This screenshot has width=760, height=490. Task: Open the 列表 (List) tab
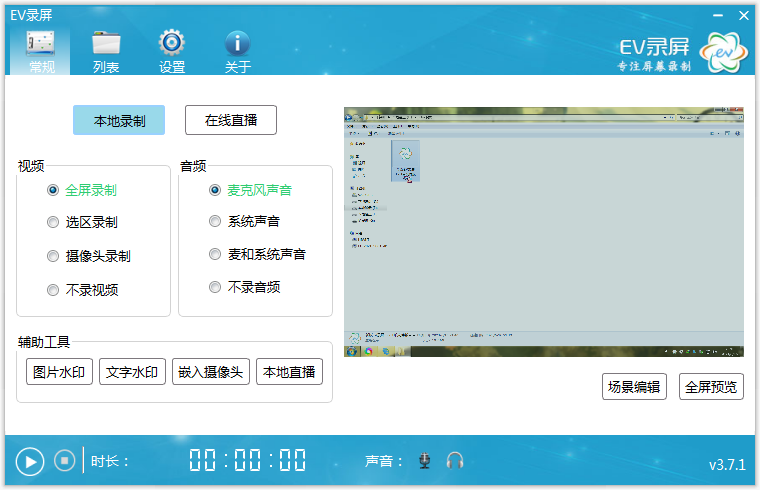click(x=106, y=52)
